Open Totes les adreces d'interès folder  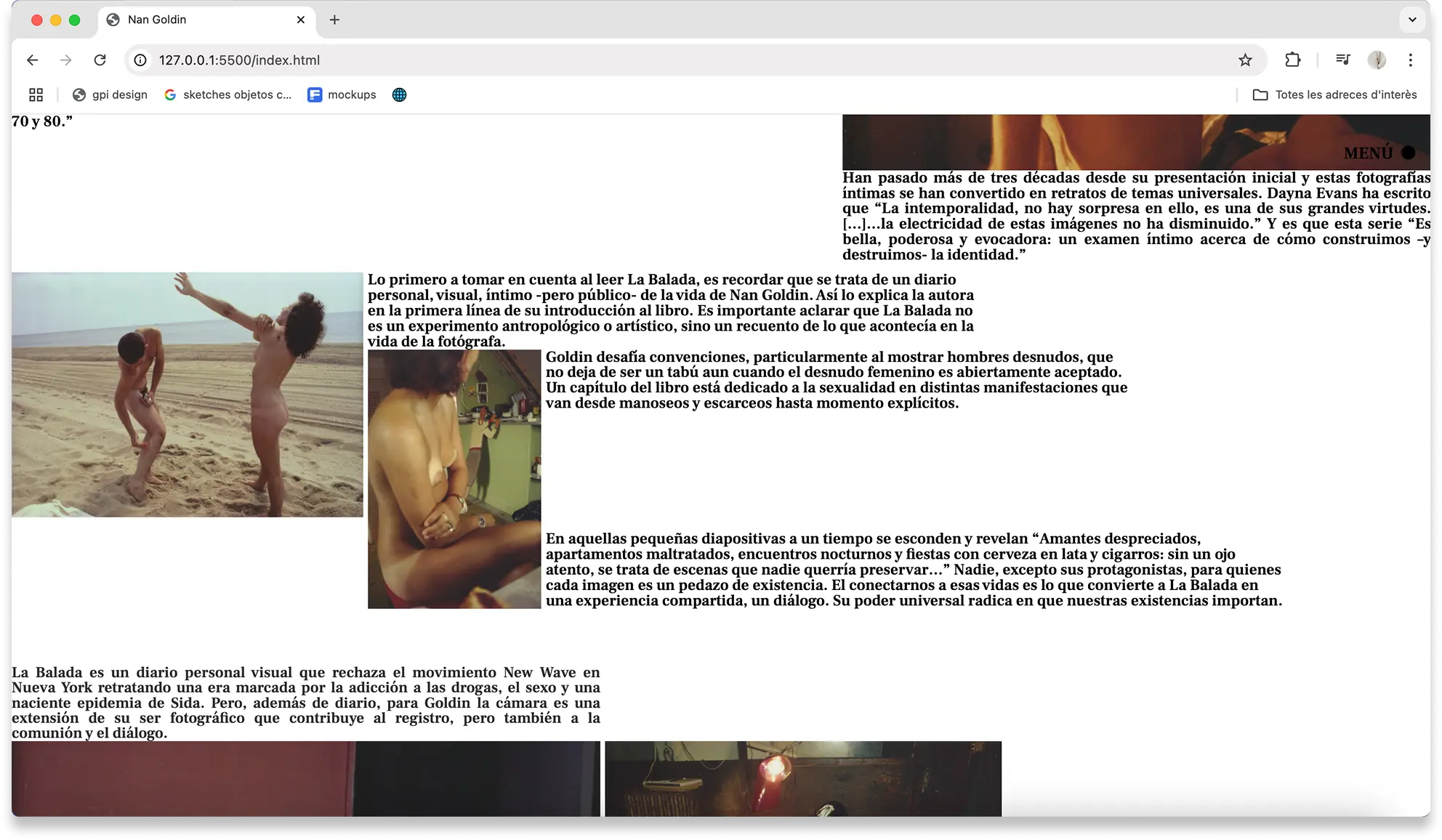1335,94
